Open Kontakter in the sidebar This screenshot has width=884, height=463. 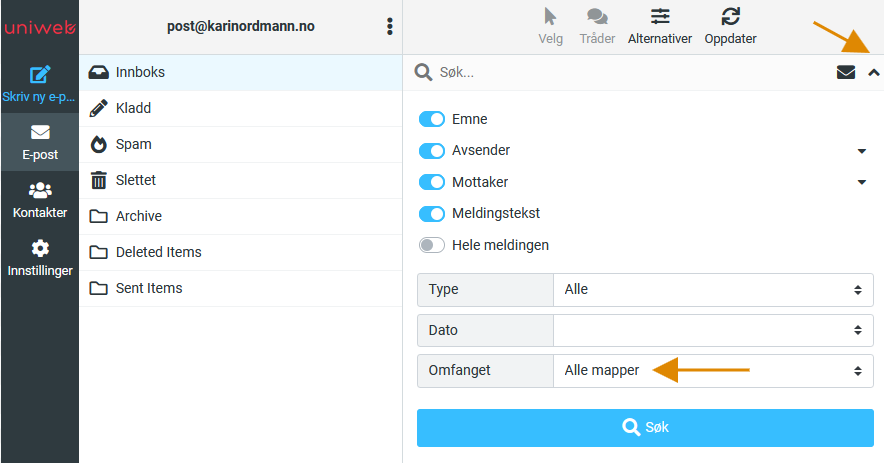click(x=39, y=200)
